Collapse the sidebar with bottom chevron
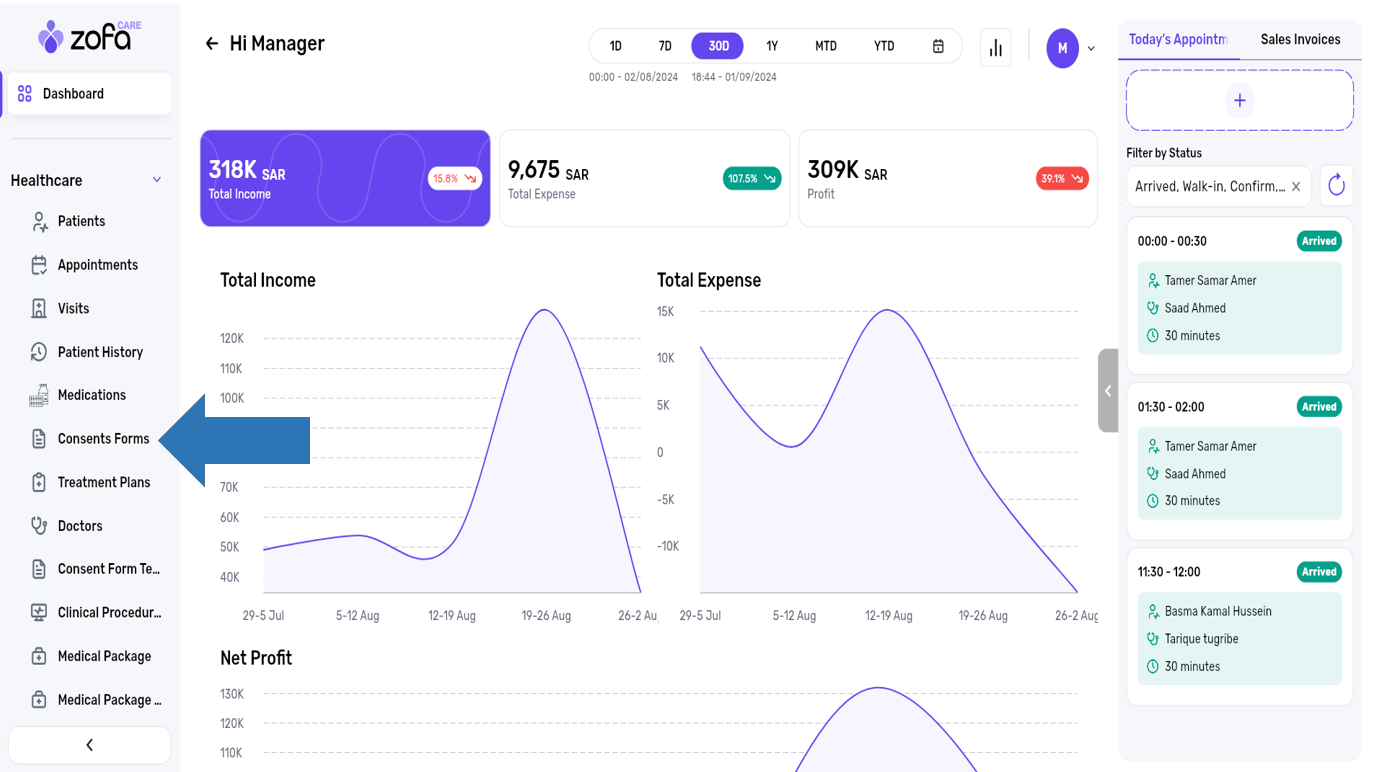 89,745
